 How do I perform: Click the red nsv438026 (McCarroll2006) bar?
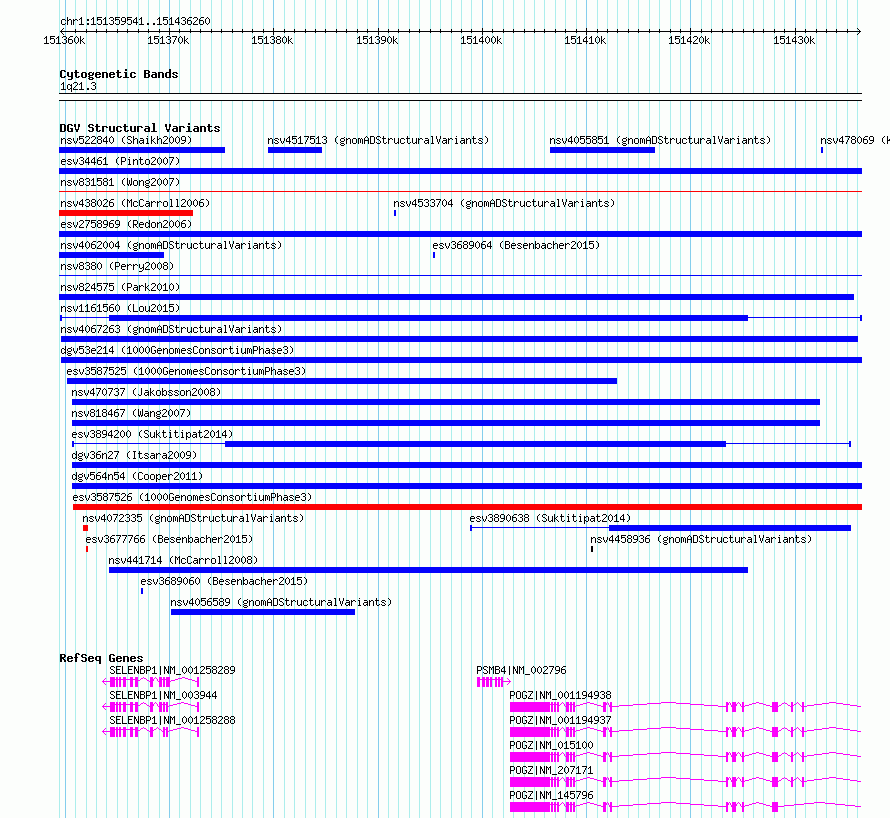click(126, 213)
